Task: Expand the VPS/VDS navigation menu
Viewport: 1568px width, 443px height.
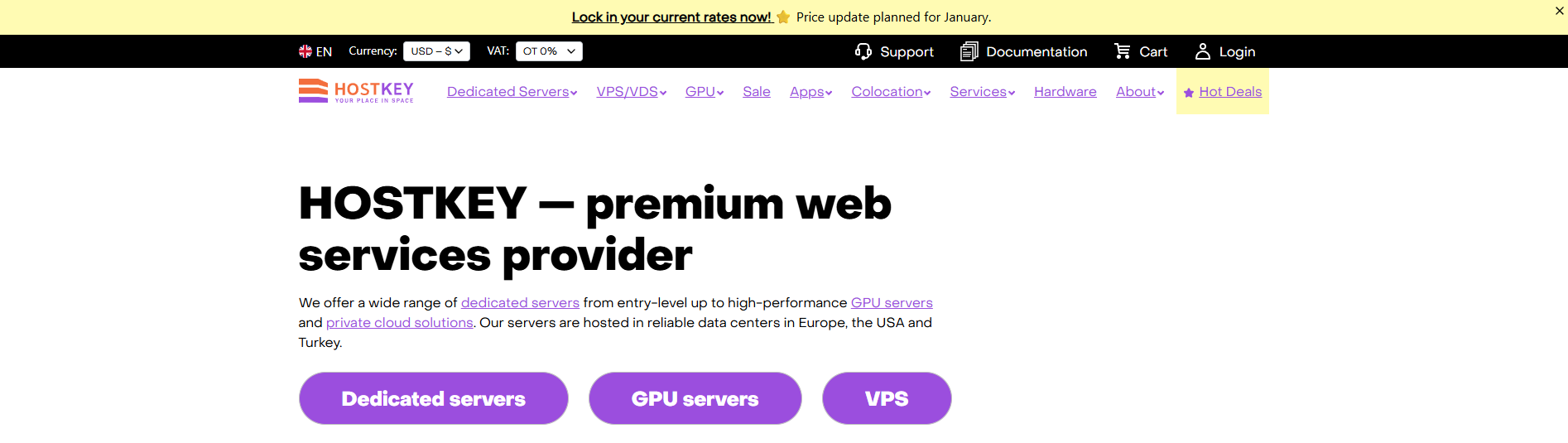Action: [x=631, y=92]
